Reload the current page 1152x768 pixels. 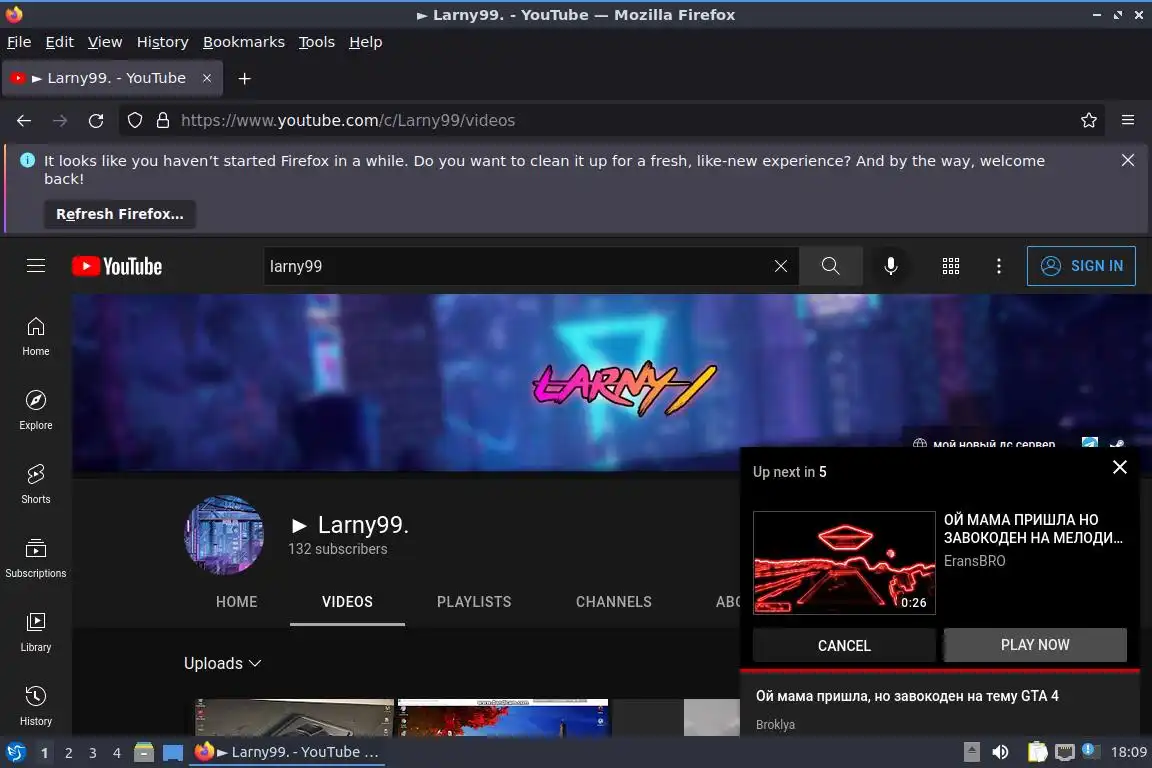click(96, 121)
